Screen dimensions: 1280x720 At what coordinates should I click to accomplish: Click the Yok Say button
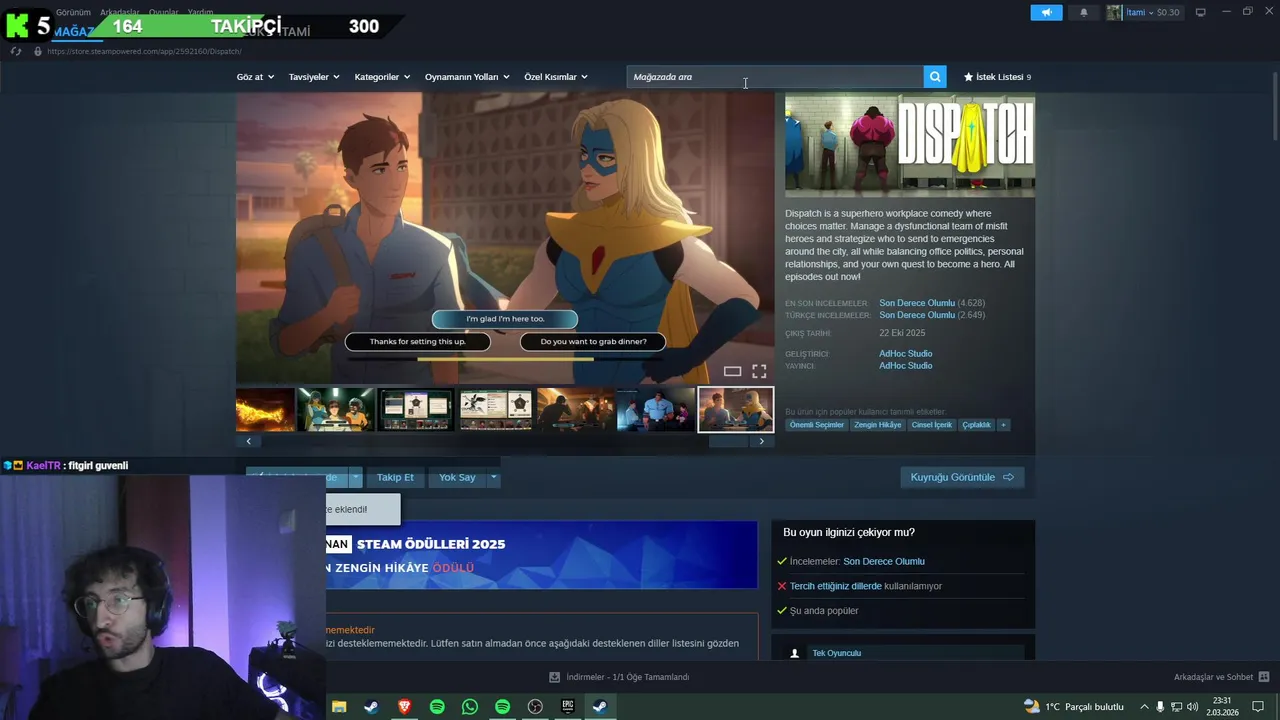457,477
